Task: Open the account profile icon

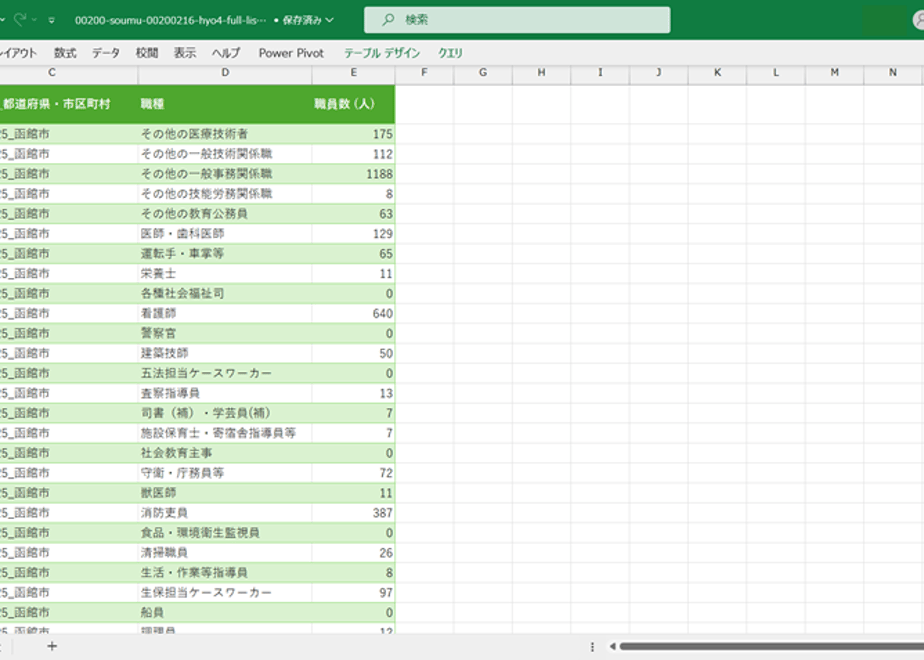Action: (x=919, y=19)
